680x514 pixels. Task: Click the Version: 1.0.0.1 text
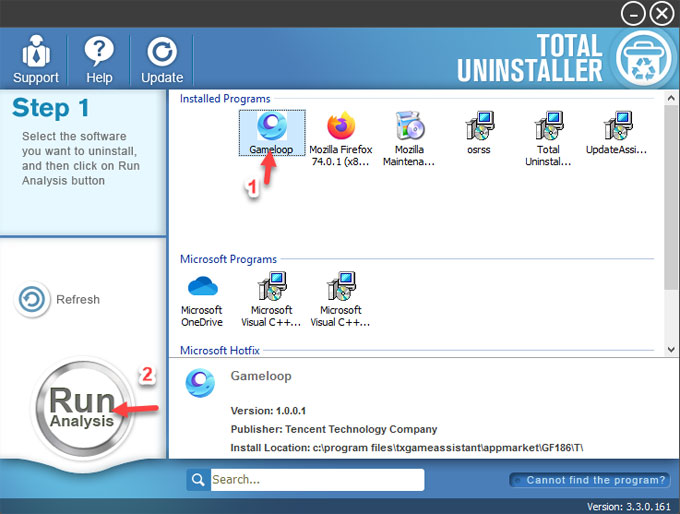coord(268,410)
